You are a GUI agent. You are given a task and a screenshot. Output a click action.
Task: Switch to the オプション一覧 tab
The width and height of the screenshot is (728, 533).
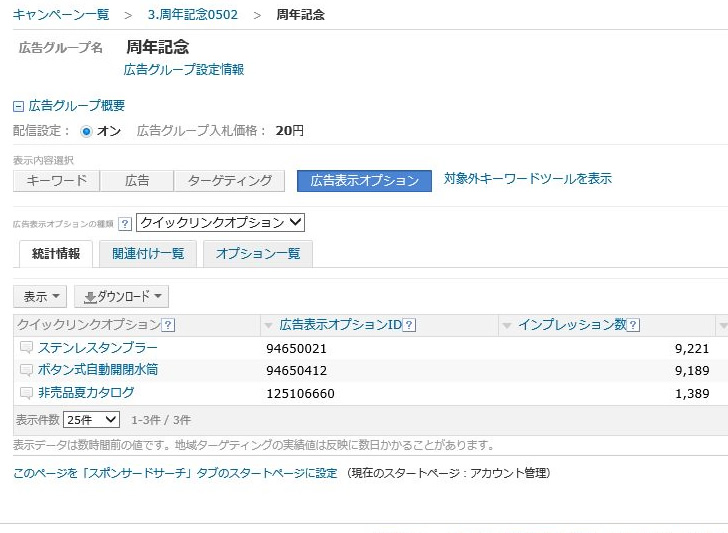pos(258,254)
